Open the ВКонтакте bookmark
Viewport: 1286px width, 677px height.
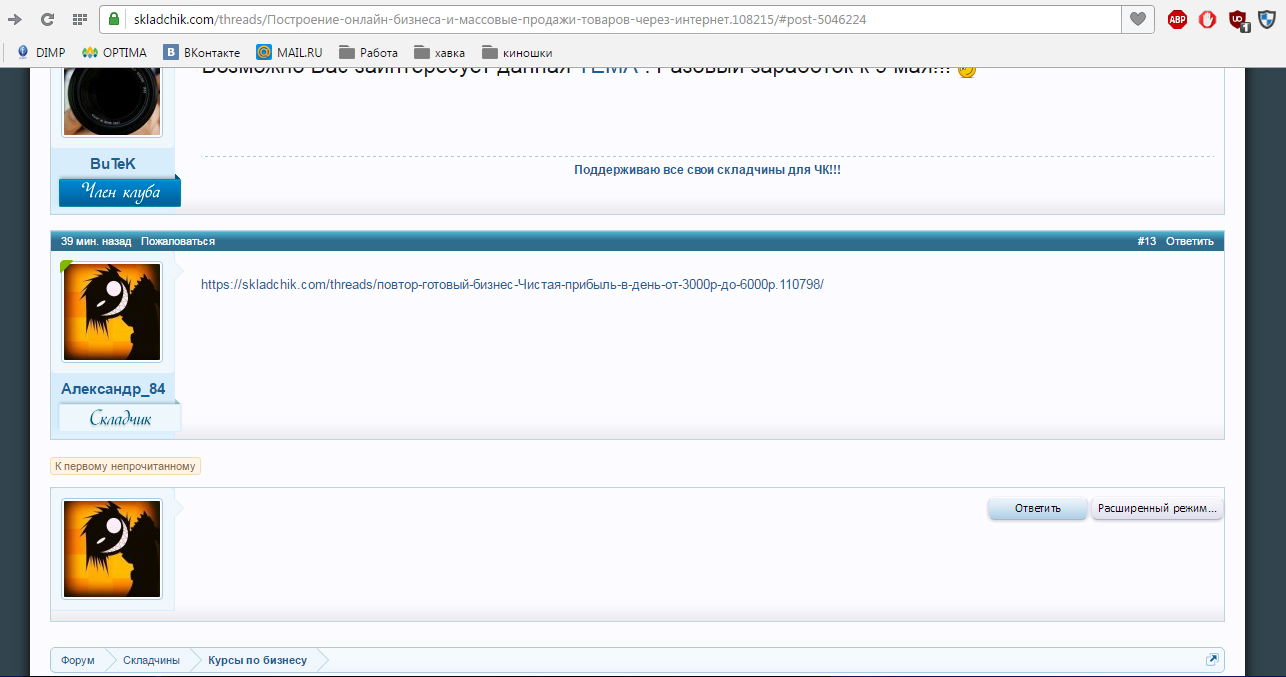click(x=203, y=52)
